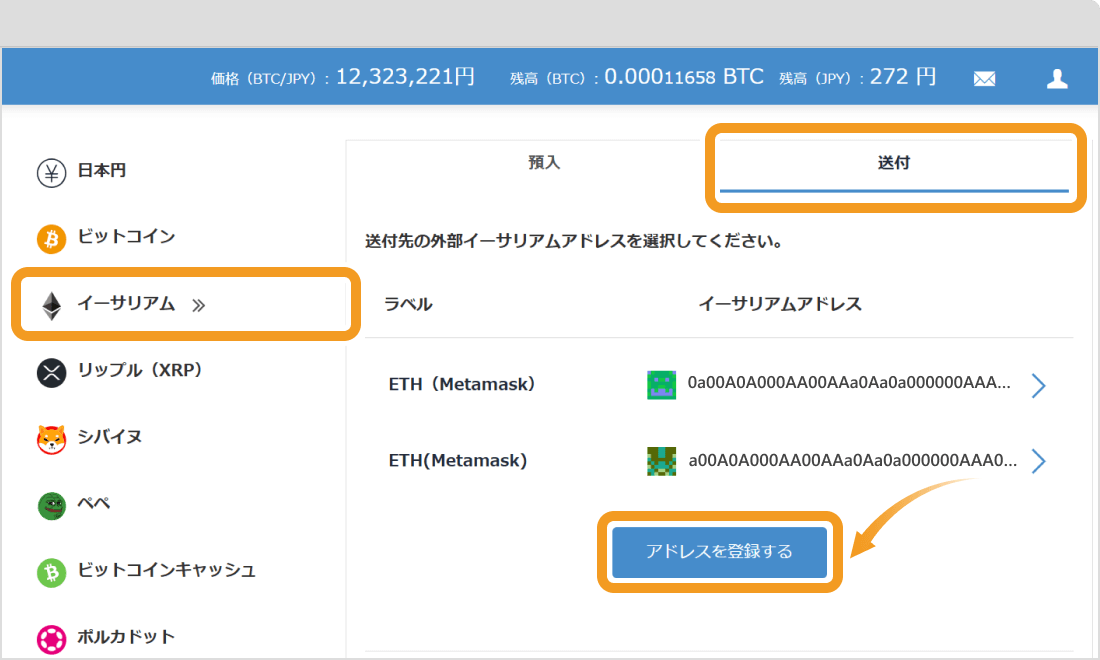Select シバイヌ in the currency sidebar
The image size is (1100, 660).
110,436
